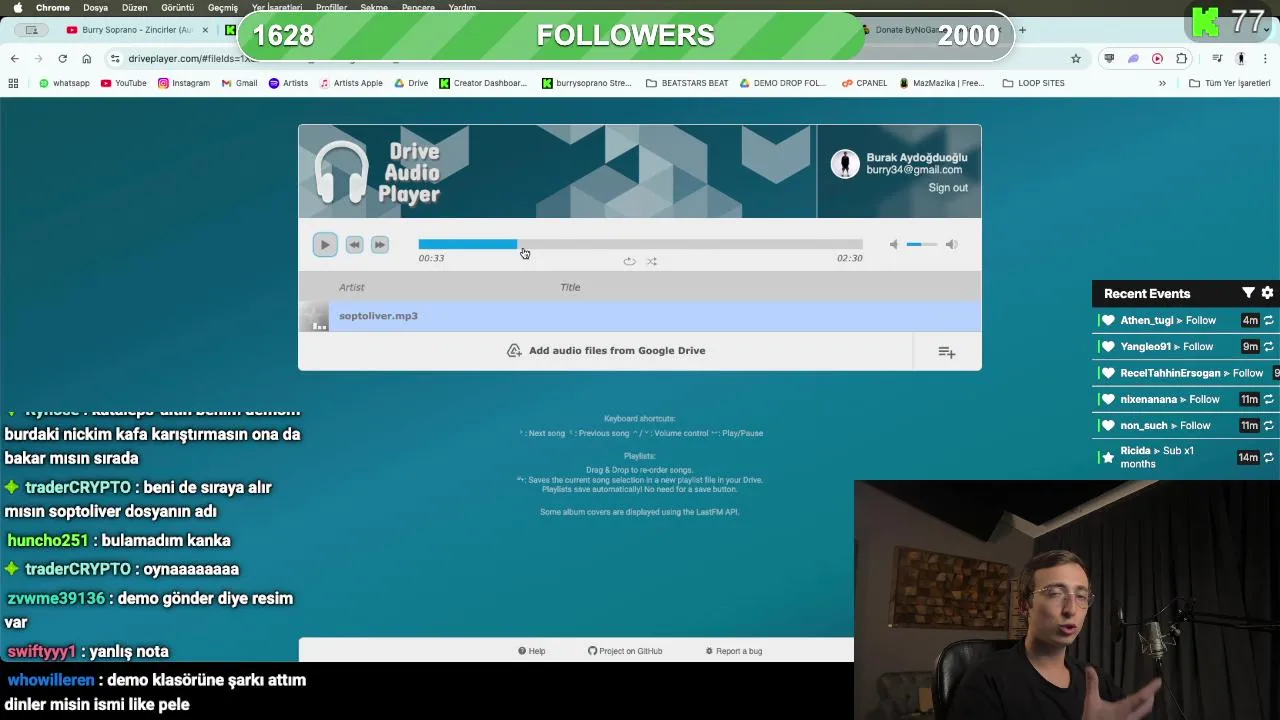Replay the non_such follow event
Viewport: 1280px width, 720px height.
point(1268,426)
